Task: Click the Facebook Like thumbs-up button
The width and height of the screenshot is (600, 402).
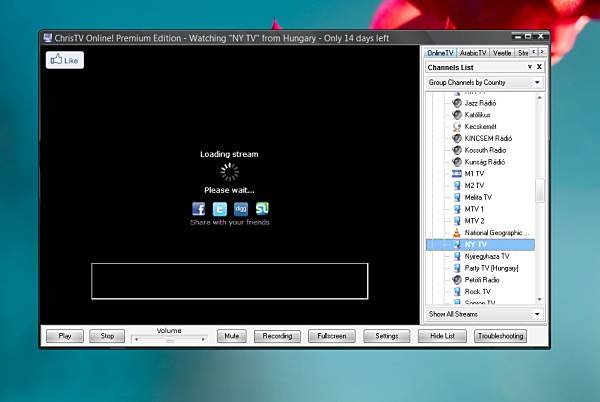Action: click(65, 60)
